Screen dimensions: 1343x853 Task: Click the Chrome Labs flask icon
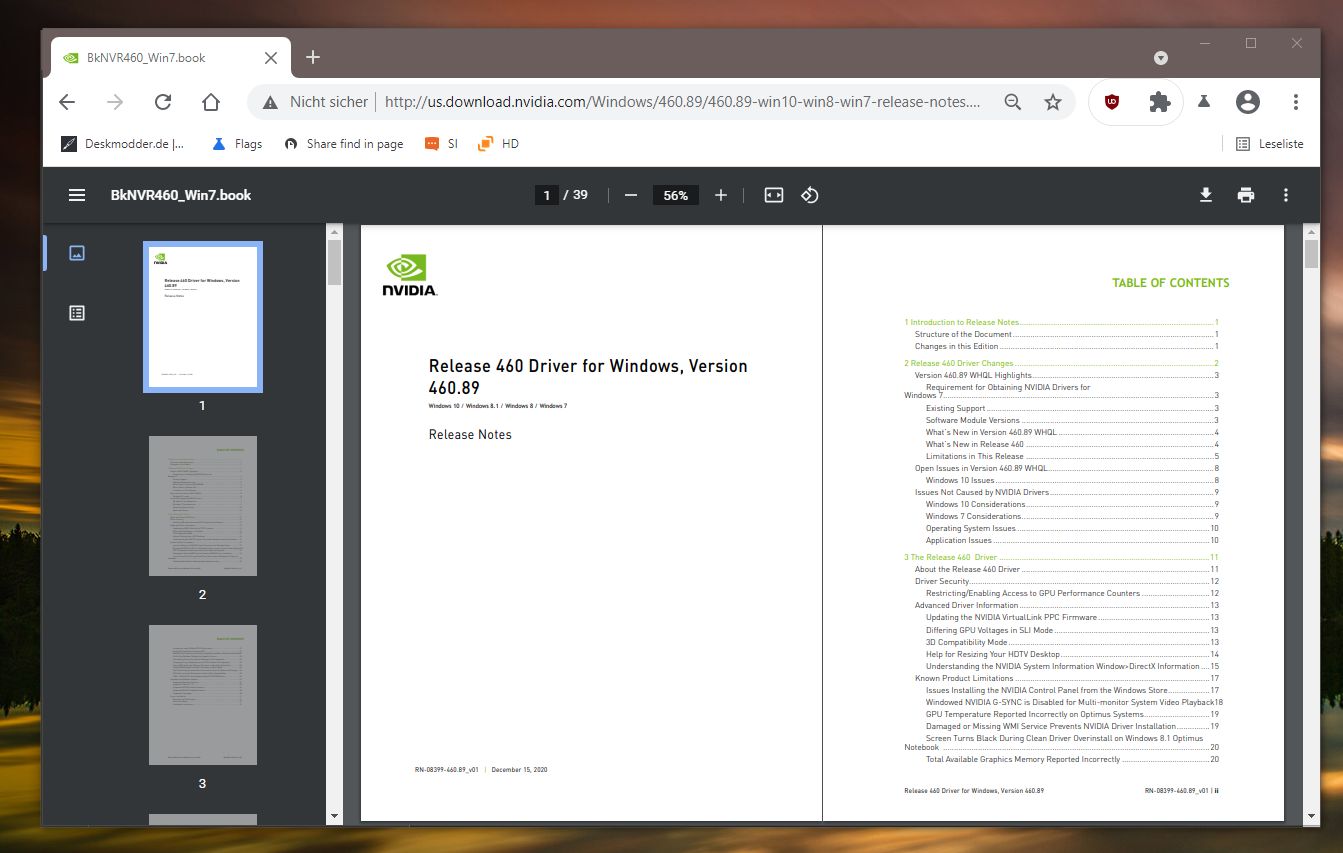tap(1204, 102)
